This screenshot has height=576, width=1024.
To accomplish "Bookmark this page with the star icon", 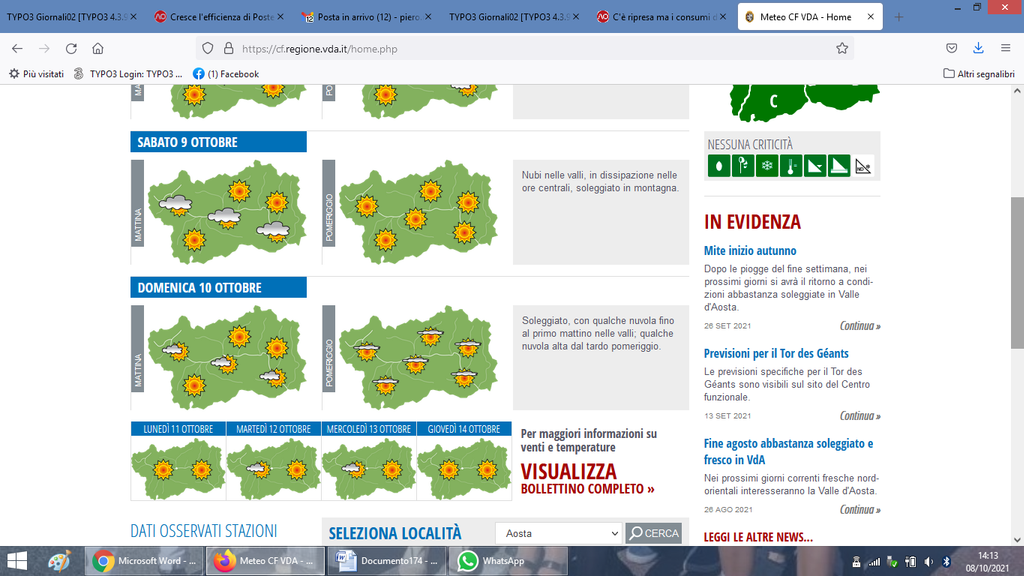I will click(x=842, y=48).
